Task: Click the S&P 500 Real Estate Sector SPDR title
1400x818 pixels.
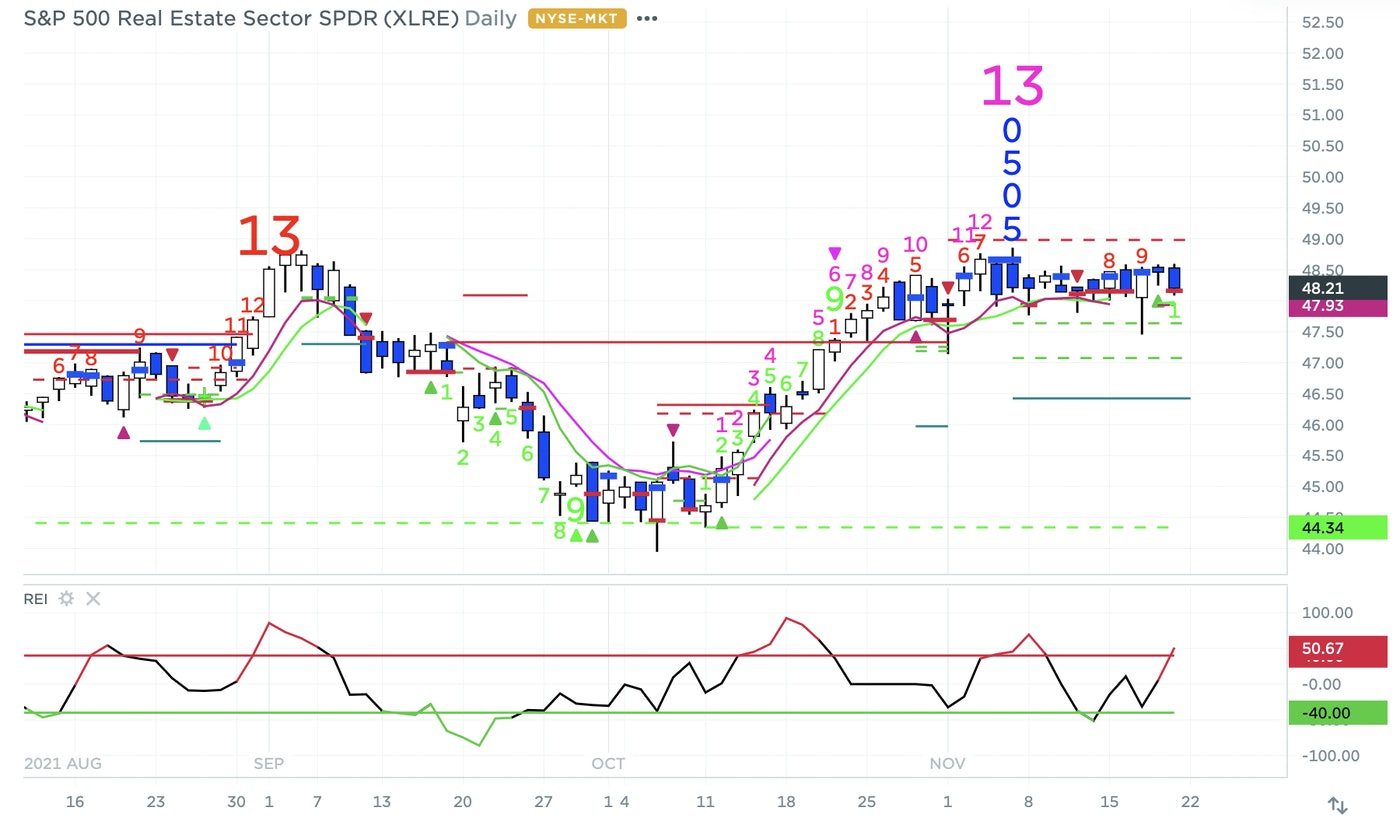Action: tap(241, 18)
